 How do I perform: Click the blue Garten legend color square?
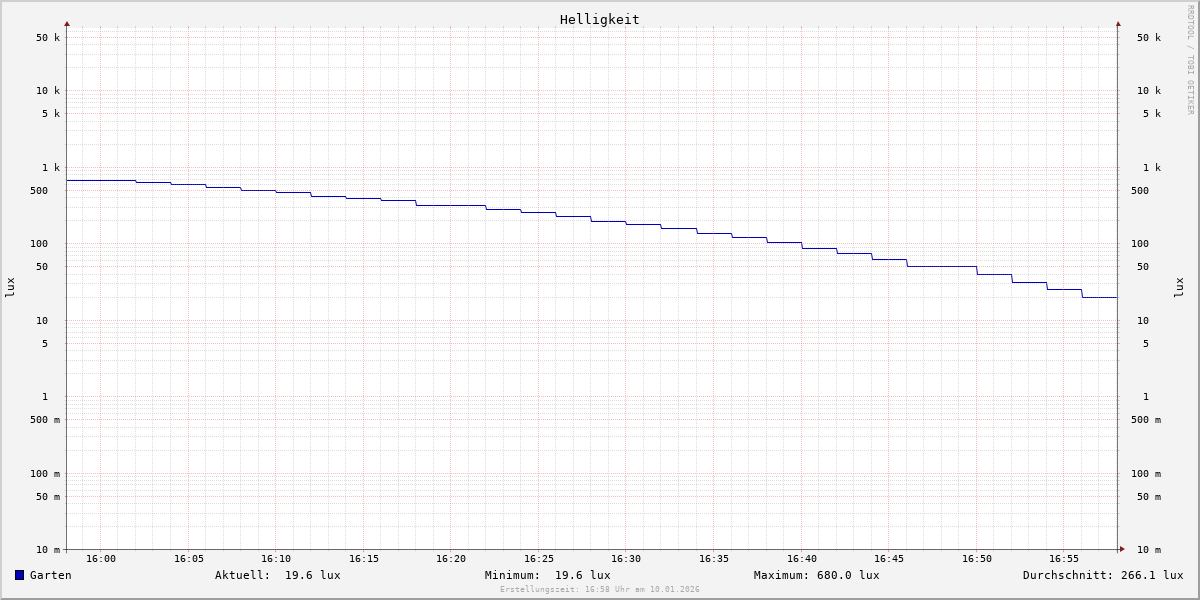(19, 575)
